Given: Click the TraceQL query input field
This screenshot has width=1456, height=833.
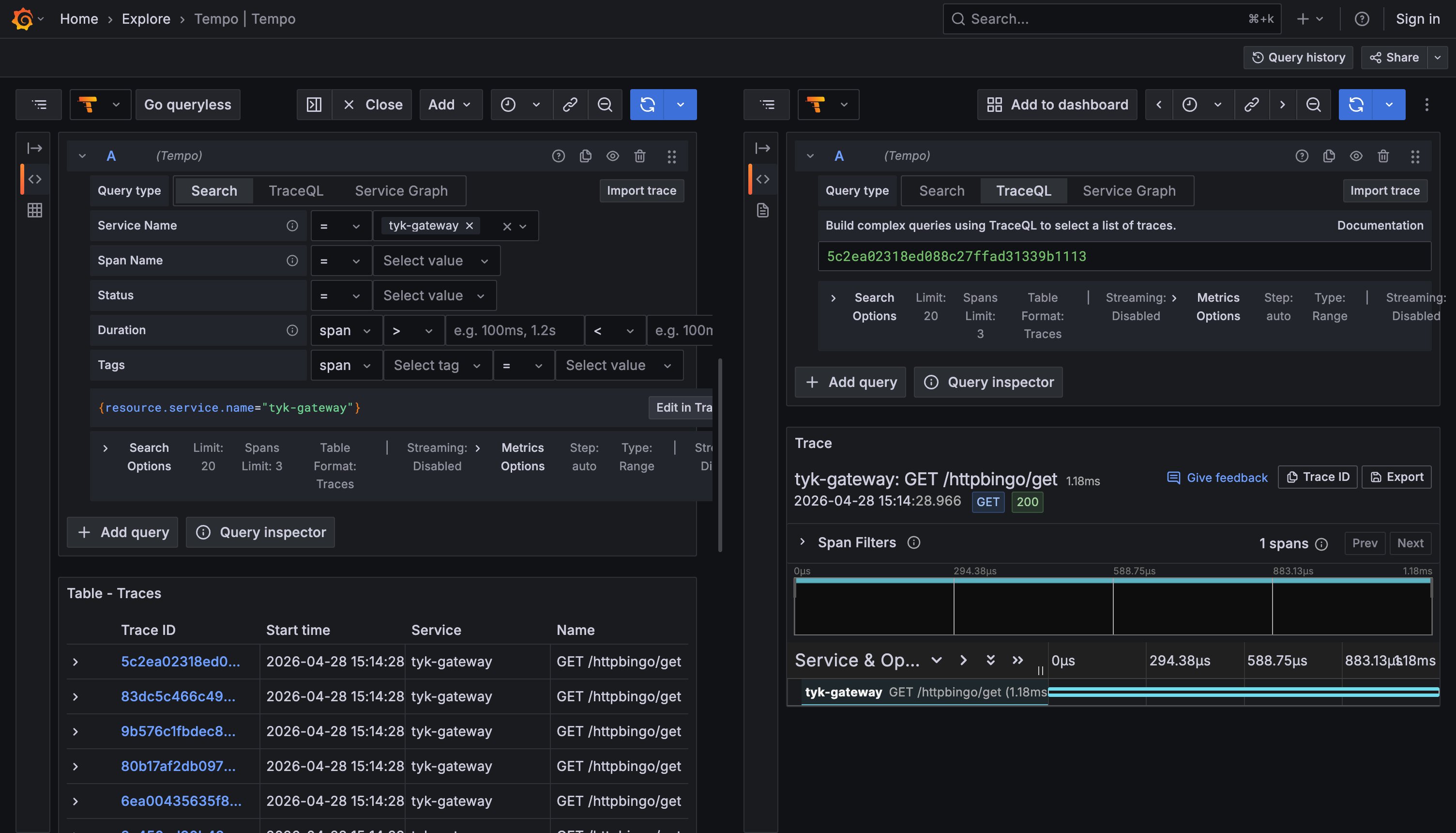Looking at the screenshot, I should pos(1124,256).
